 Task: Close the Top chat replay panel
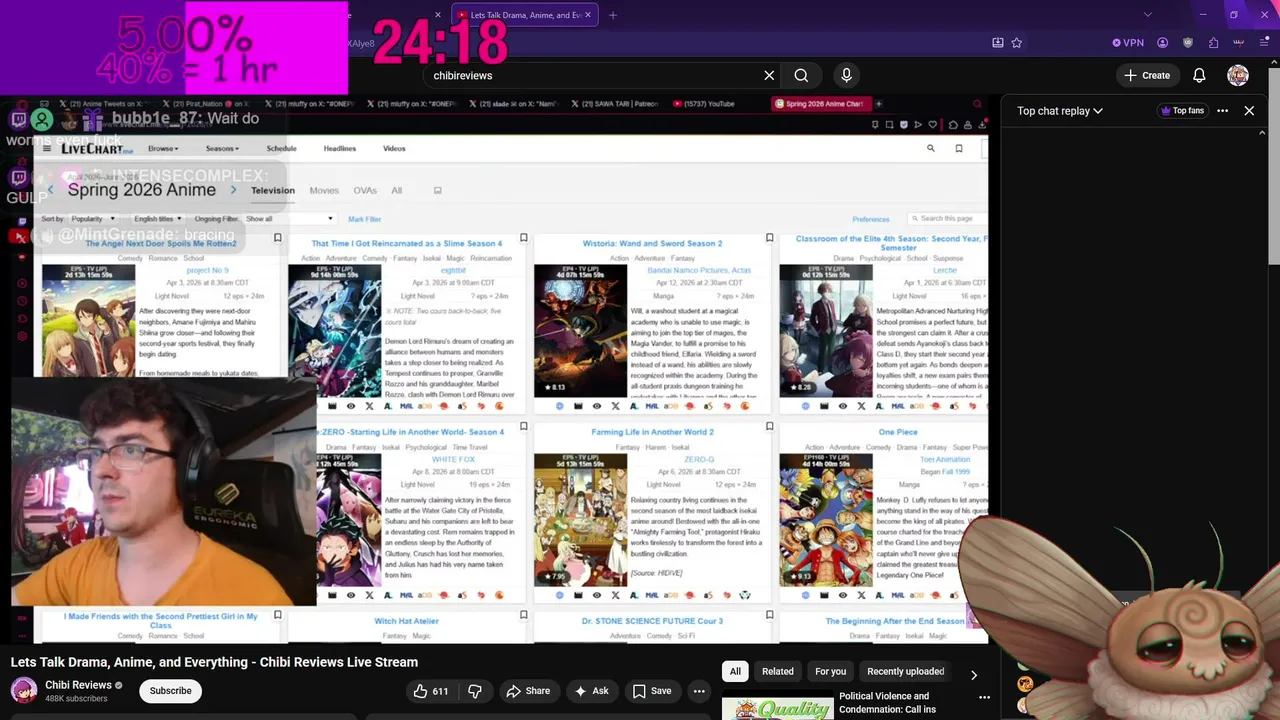tap(1249, 111)
